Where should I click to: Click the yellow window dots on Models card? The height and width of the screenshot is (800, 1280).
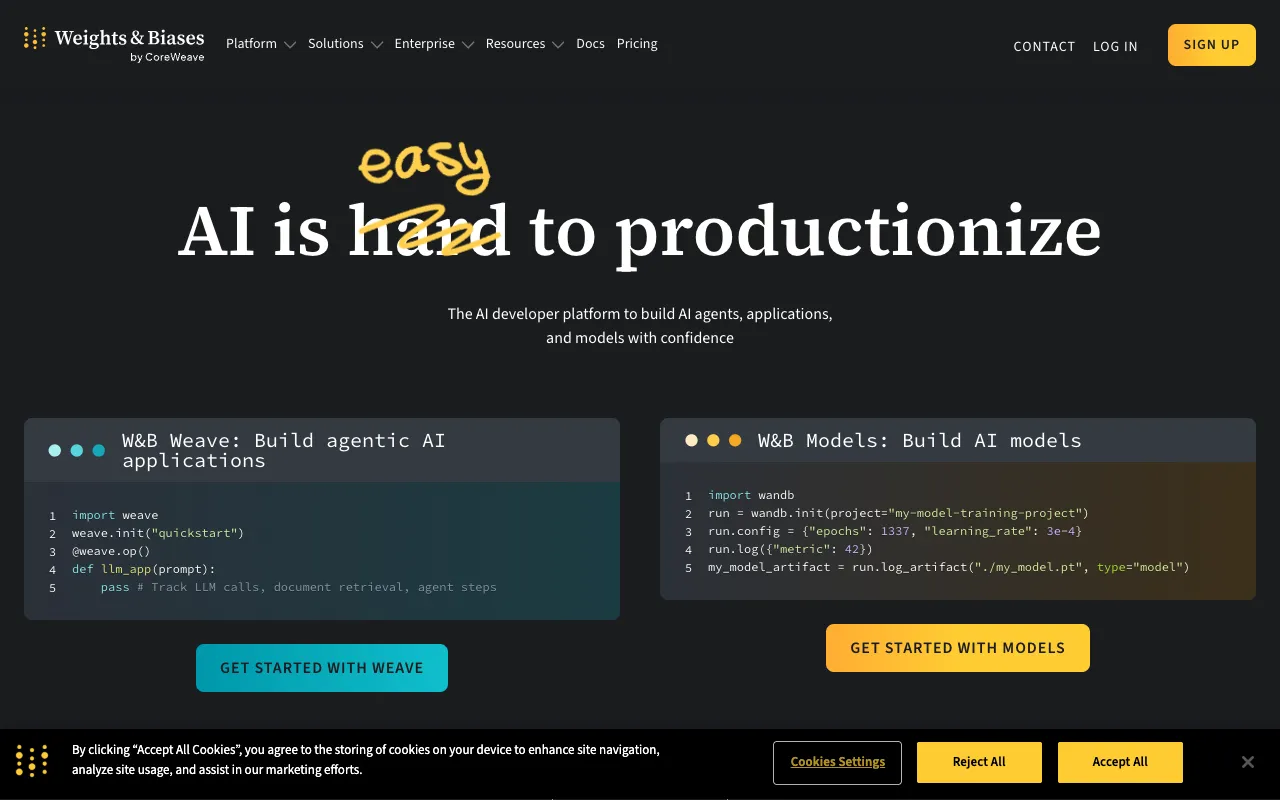point(713,440)
